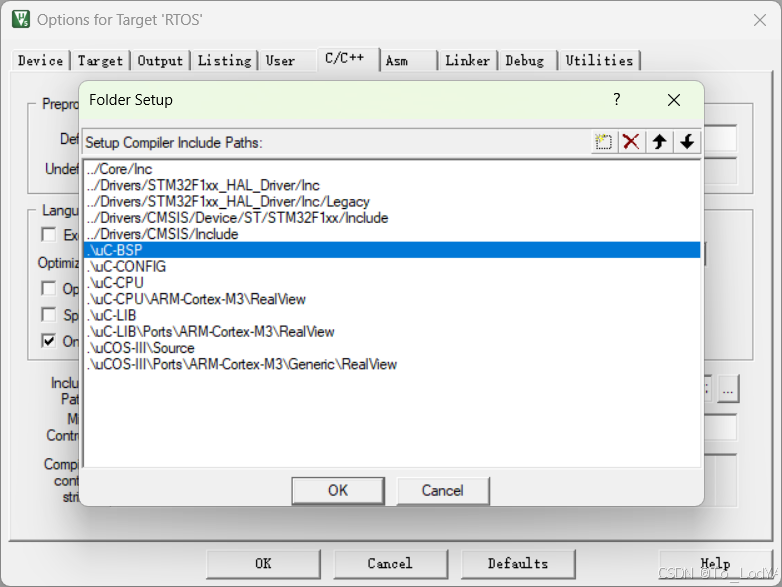Select .\uC-LIB\Ports\ARM-Cortex-M3\RealView path
Viewport: 782px width, 587px height.
[392, 332]
